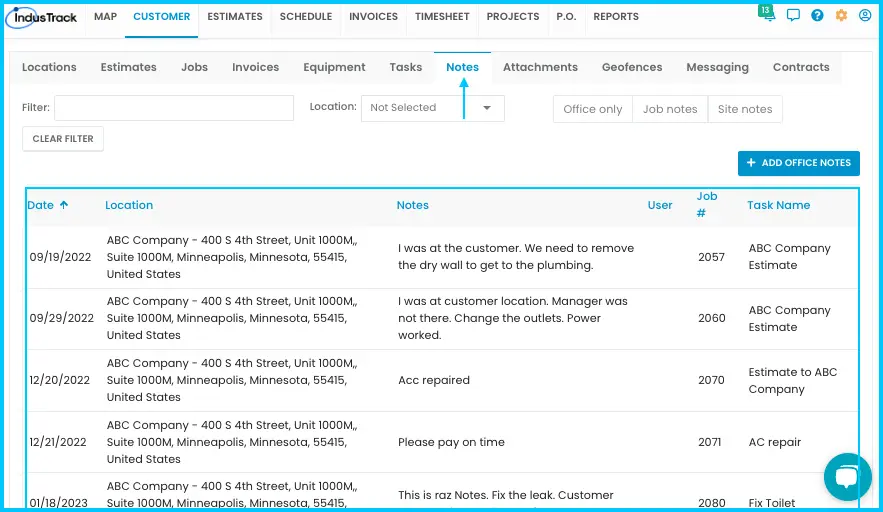Open the Location dropdown showing Not Selected

(432, 108)
